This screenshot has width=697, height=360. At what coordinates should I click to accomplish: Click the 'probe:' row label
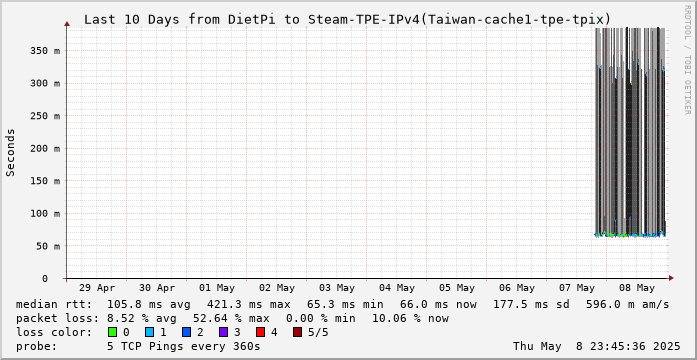click(x=36, y=346)
